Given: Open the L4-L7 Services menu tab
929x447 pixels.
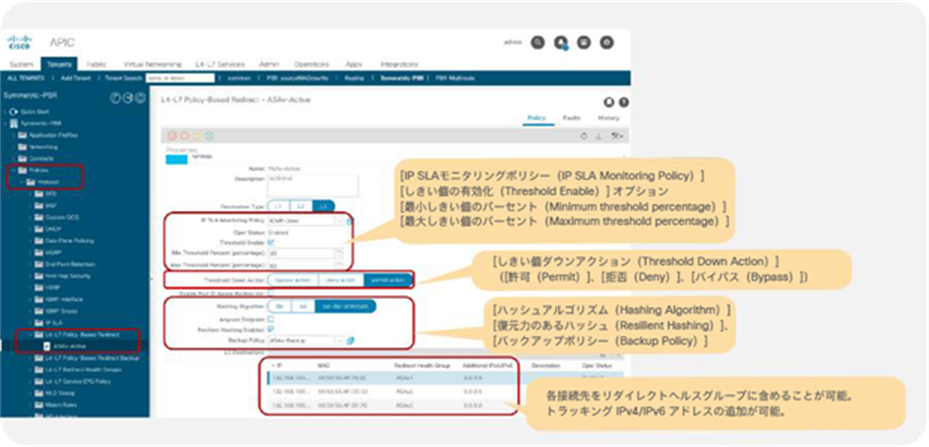Looking at the screenshot, I should (x=219, y=64).
